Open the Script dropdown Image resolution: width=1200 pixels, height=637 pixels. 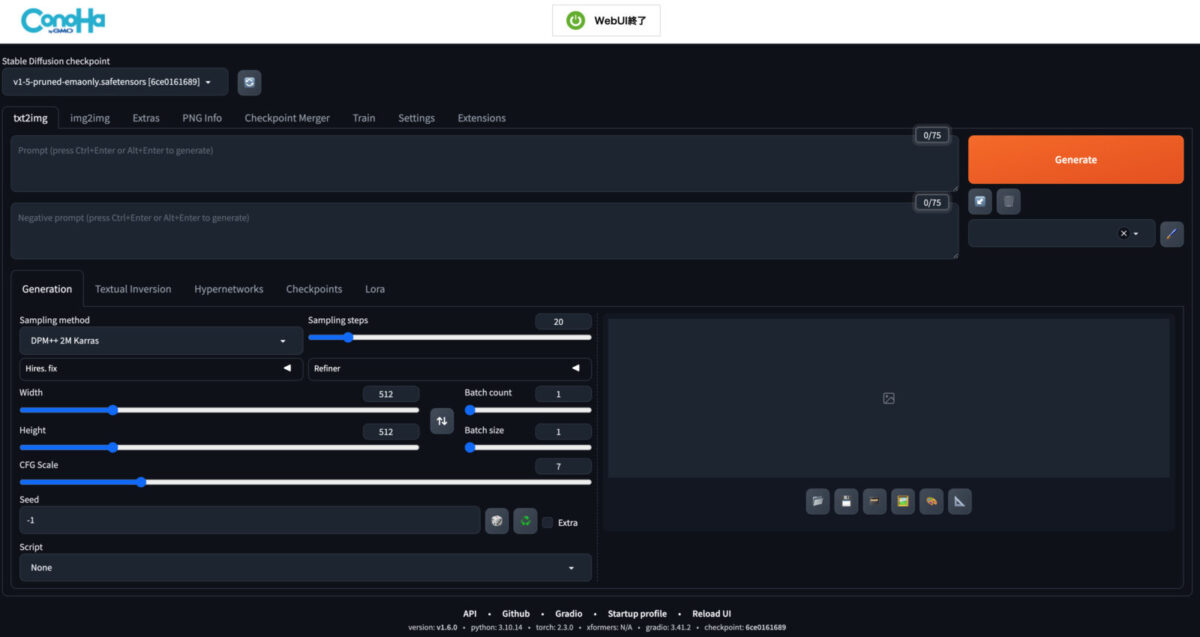(x=304, y=568)
